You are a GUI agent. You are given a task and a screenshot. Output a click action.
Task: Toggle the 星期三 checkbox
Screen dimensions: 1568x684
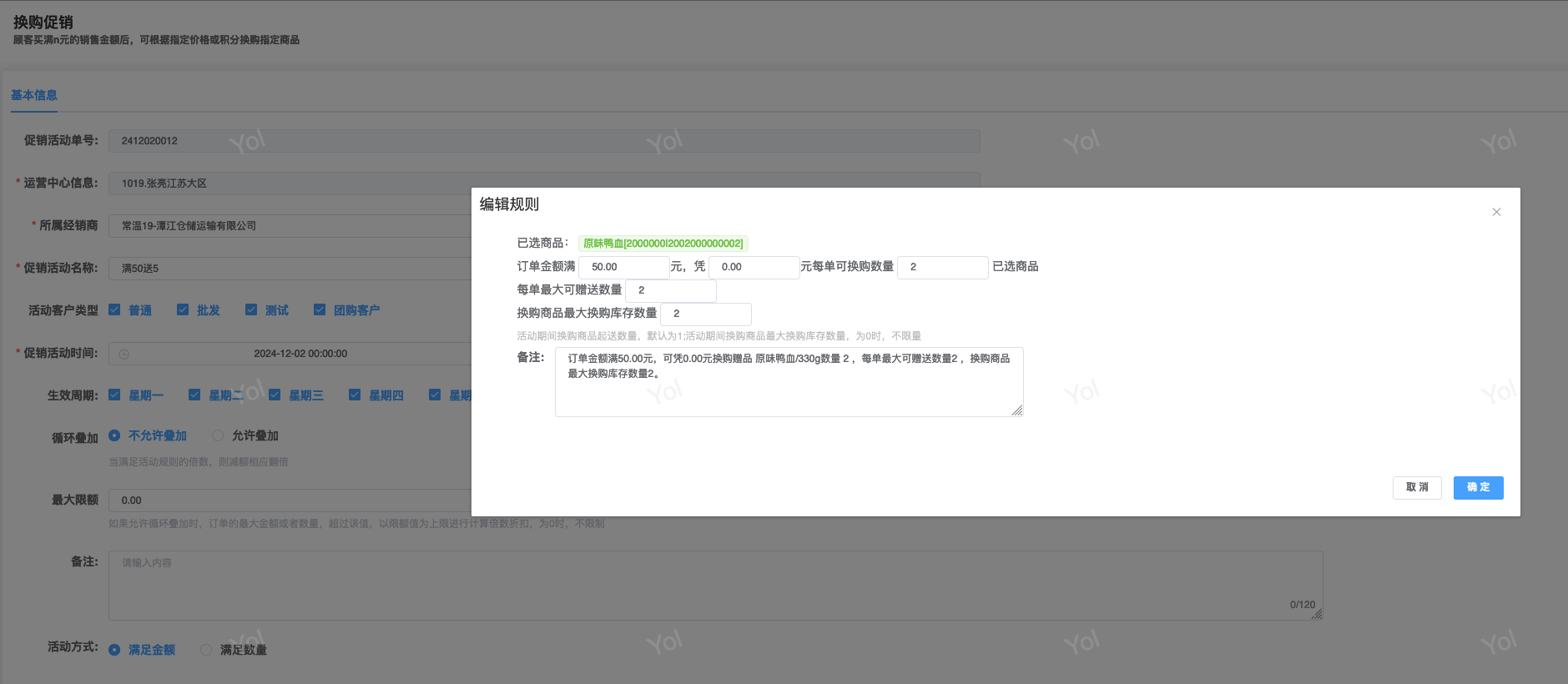pyautogui.click(x=275, y=395)
